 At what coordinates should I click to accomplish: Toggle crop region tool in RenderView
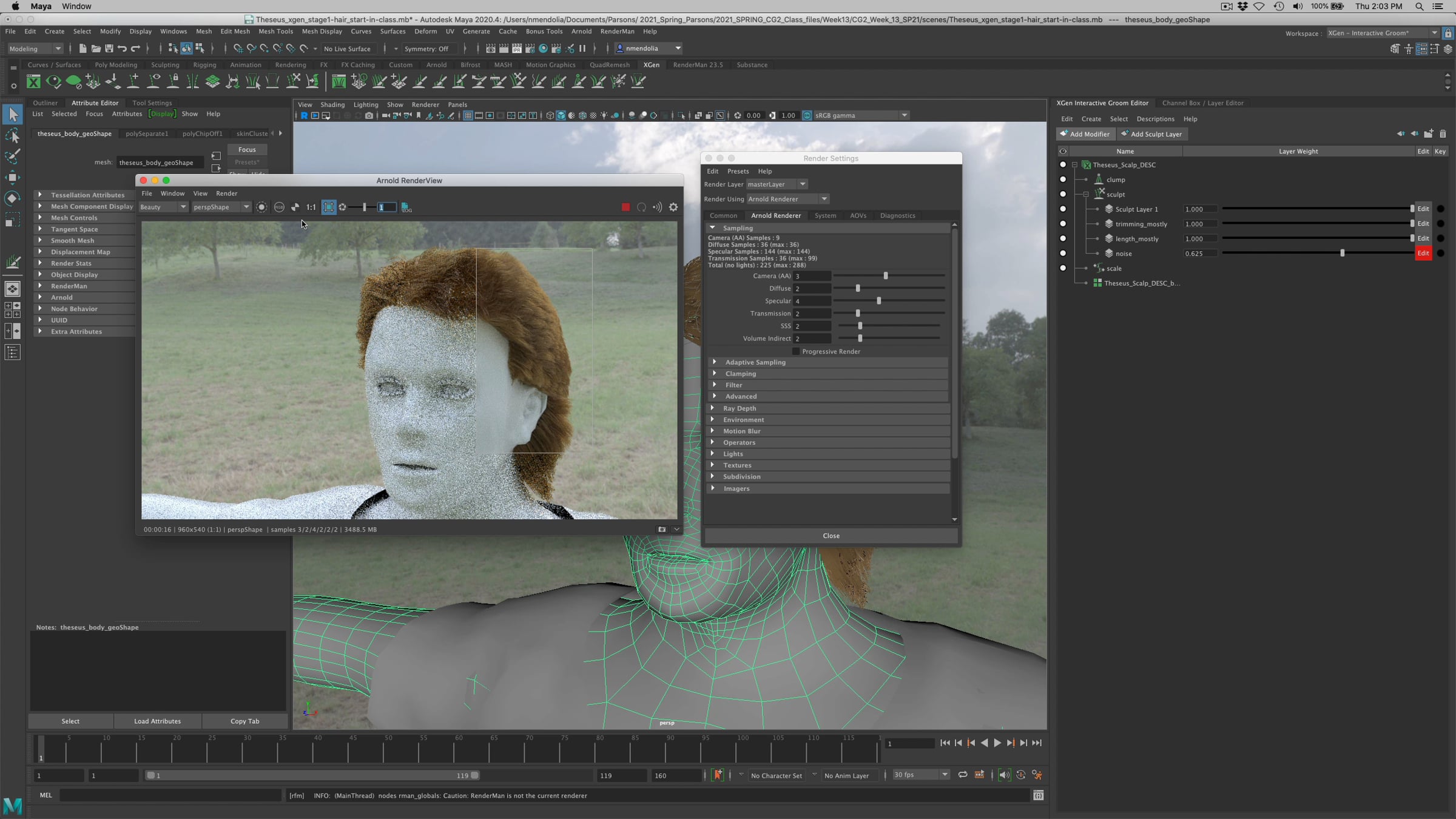328,207
